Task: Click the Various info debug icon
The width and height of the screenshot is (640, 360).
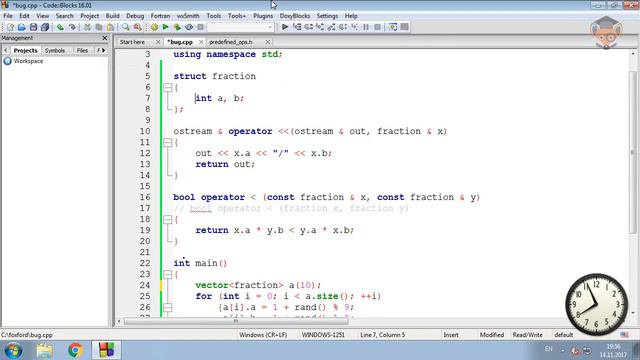Action: point(404,27)
